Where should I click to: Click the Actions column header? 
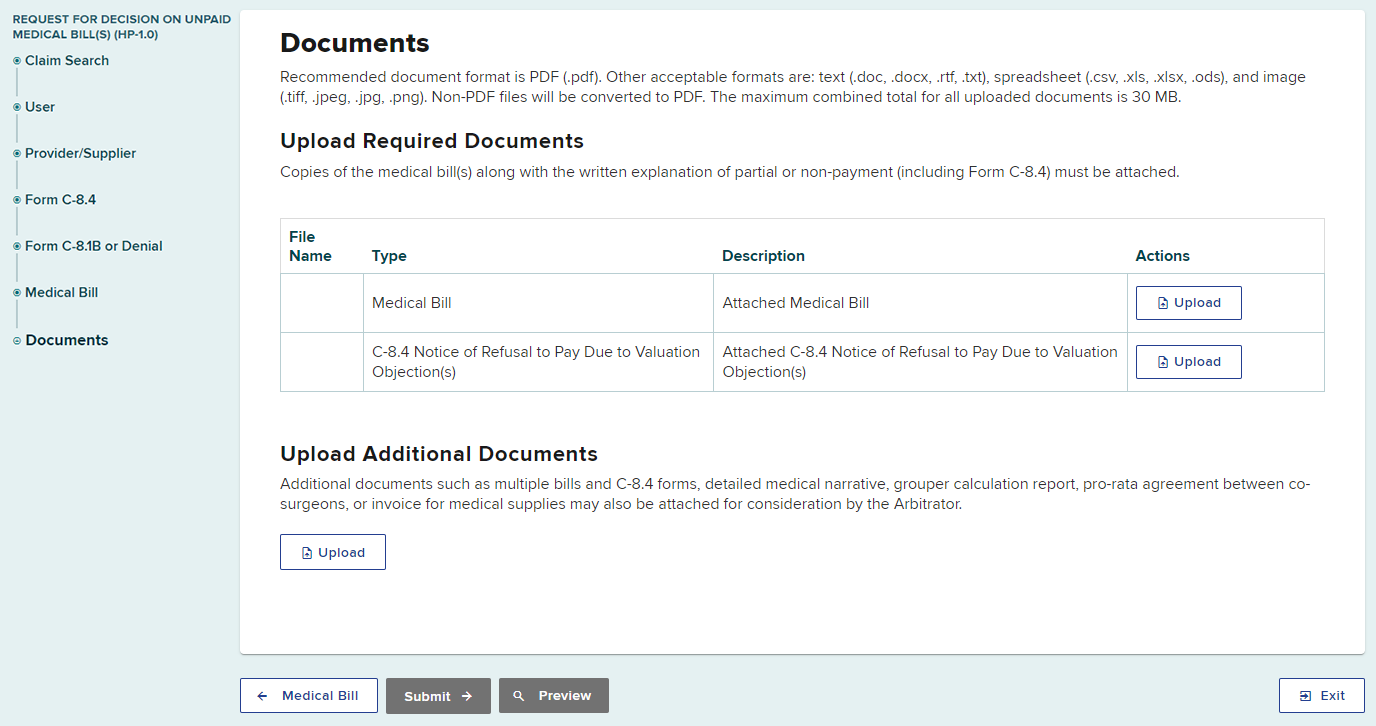click(x=1162, y=256)
